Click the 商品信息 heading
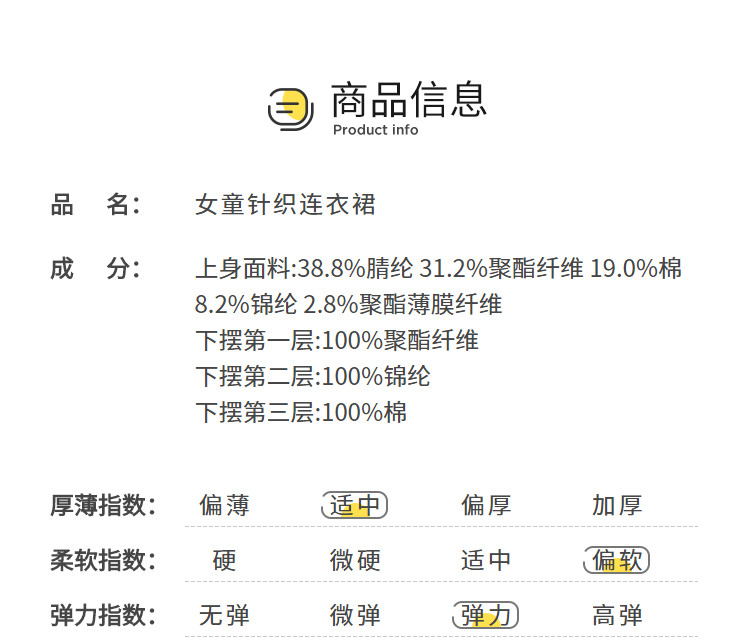 point(409,100)
